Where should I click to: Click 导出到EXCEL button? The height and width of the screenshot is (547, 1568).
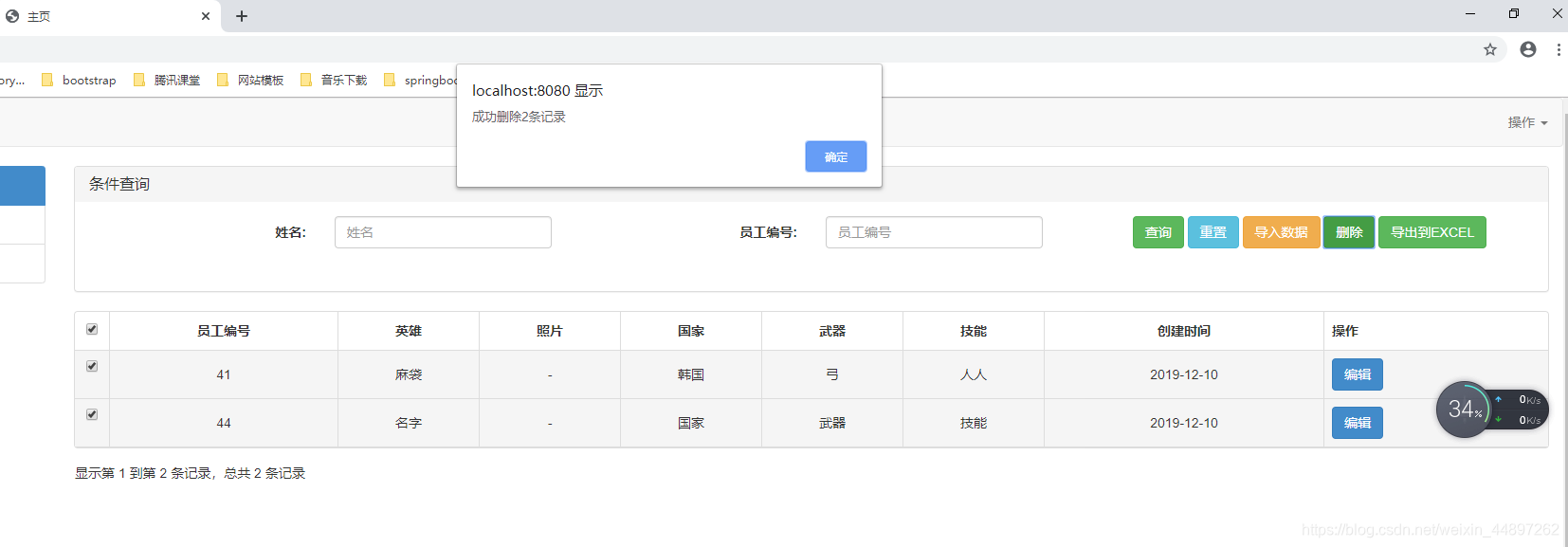1432,232
